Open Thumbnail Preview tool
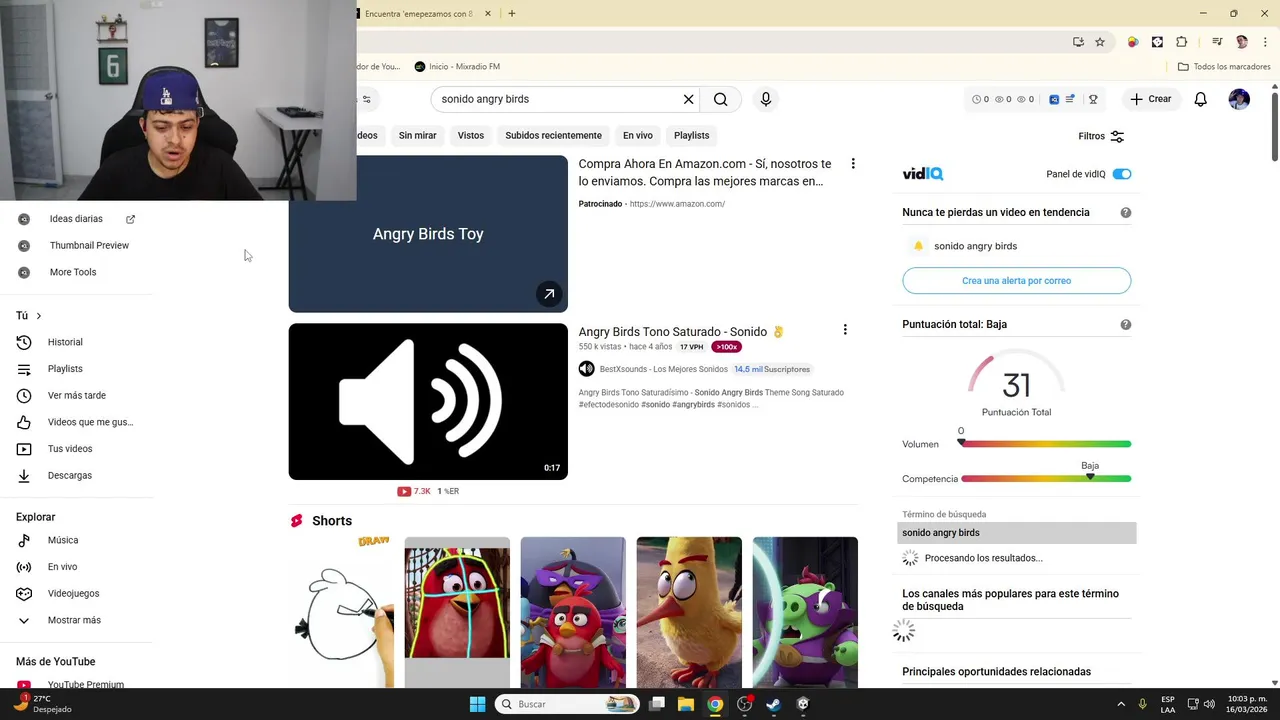Viewport: 1280px width, 720px height. pos(89,245)
